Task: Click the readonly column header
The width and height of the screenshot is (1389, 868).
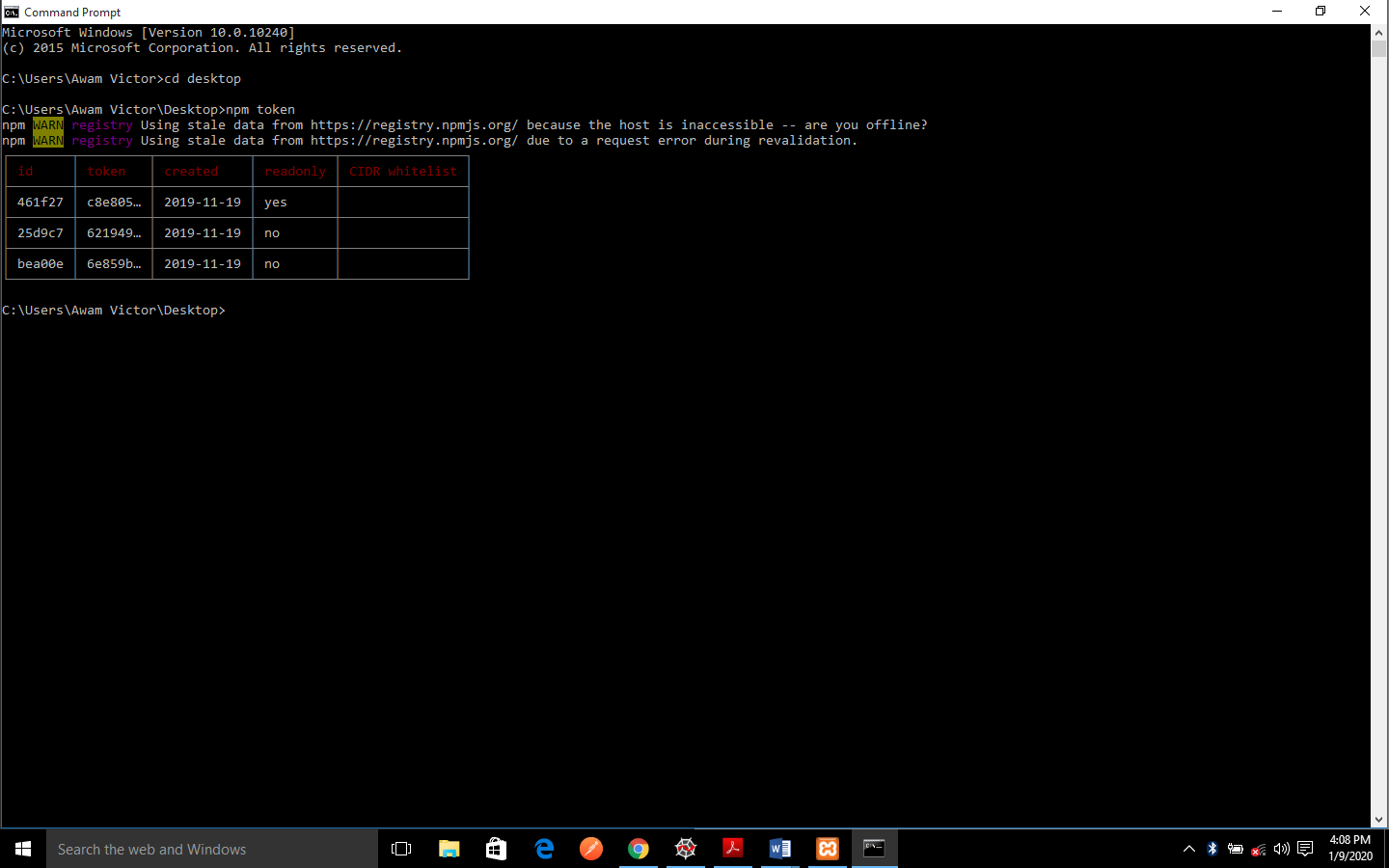Action: [295, 172]
